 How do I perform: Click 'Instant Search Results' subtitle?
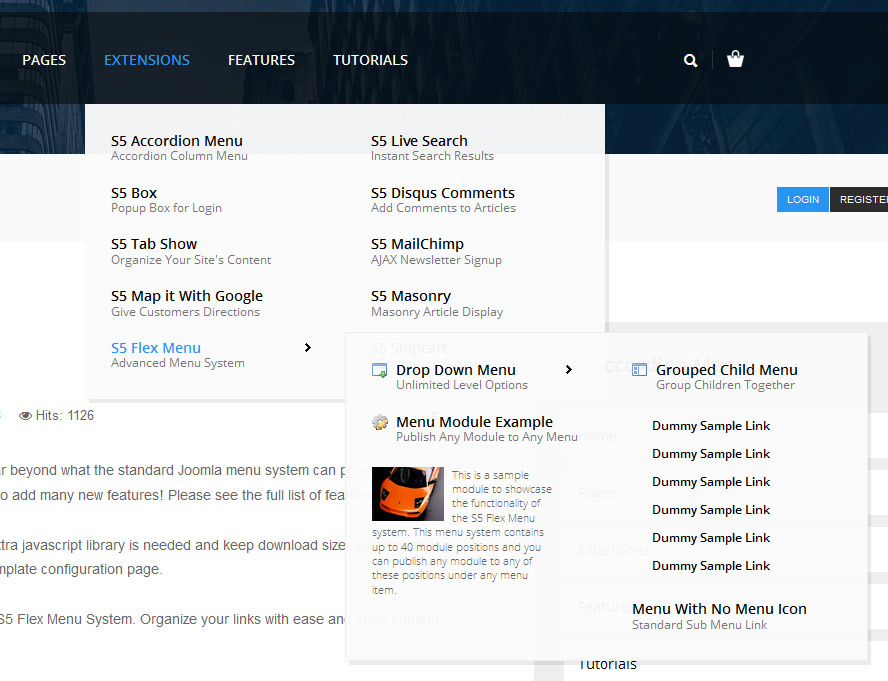coord(432,156)
